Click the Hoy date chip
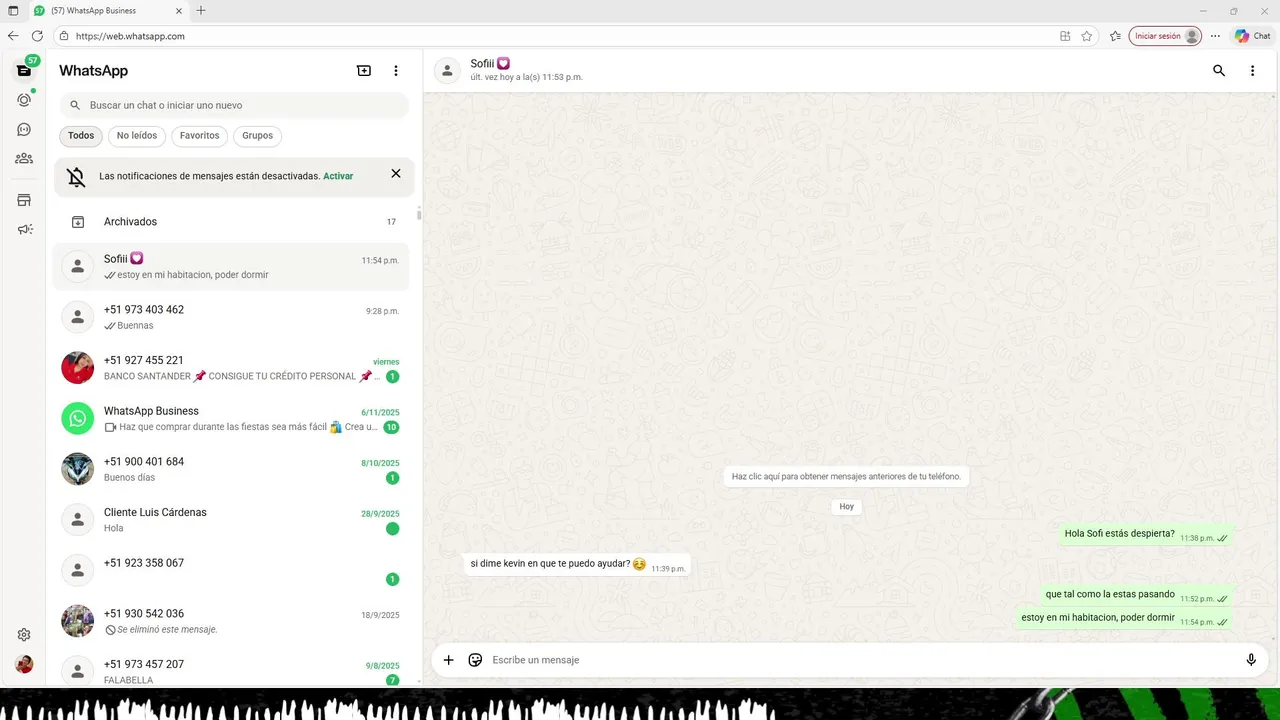1280x720 pixels. (847, 507)
